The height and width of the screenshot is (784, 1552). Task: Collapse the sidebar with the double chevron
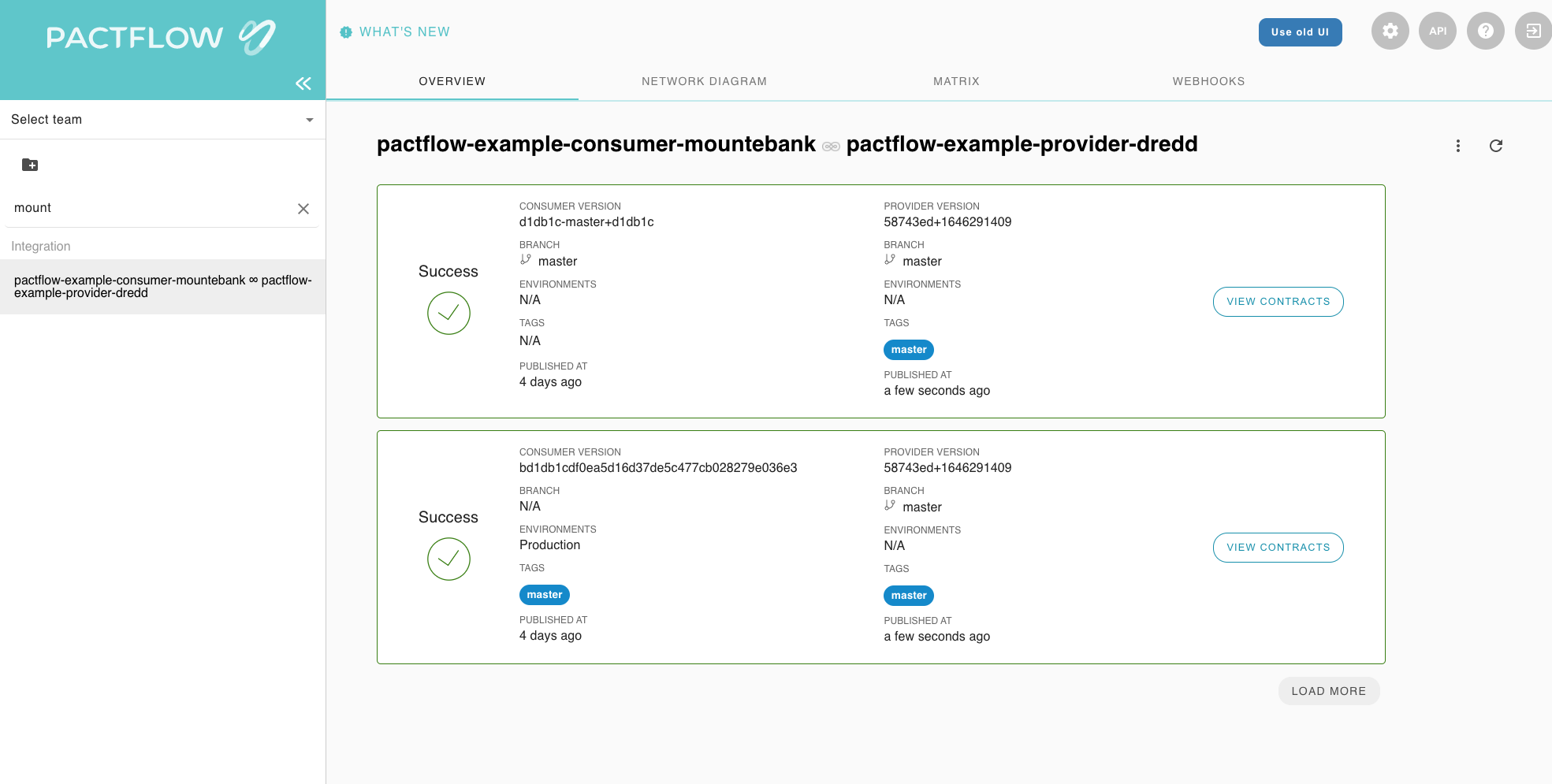pyautogui.click(x=303, y=83)
